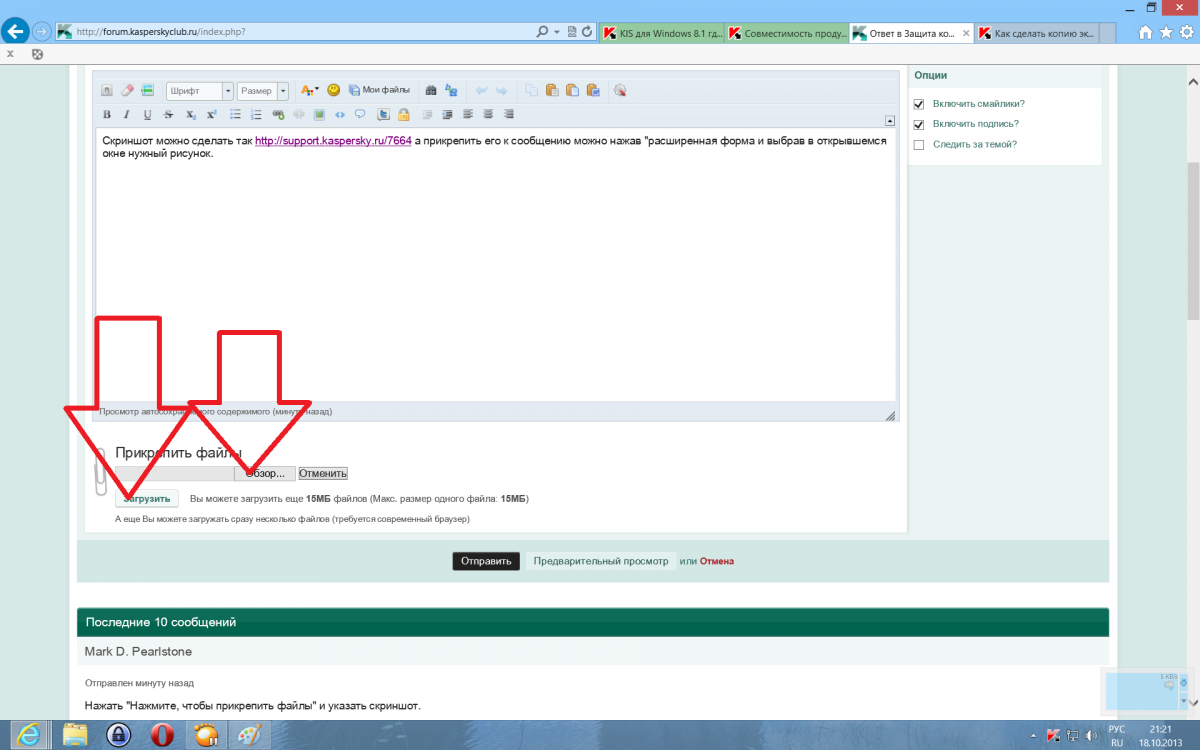Disable the 'Включить смайлики?' checkbox
Image resolution: width=1200 pixels, height=750 pixels.
pyautogui.click(x=919, y=104)
